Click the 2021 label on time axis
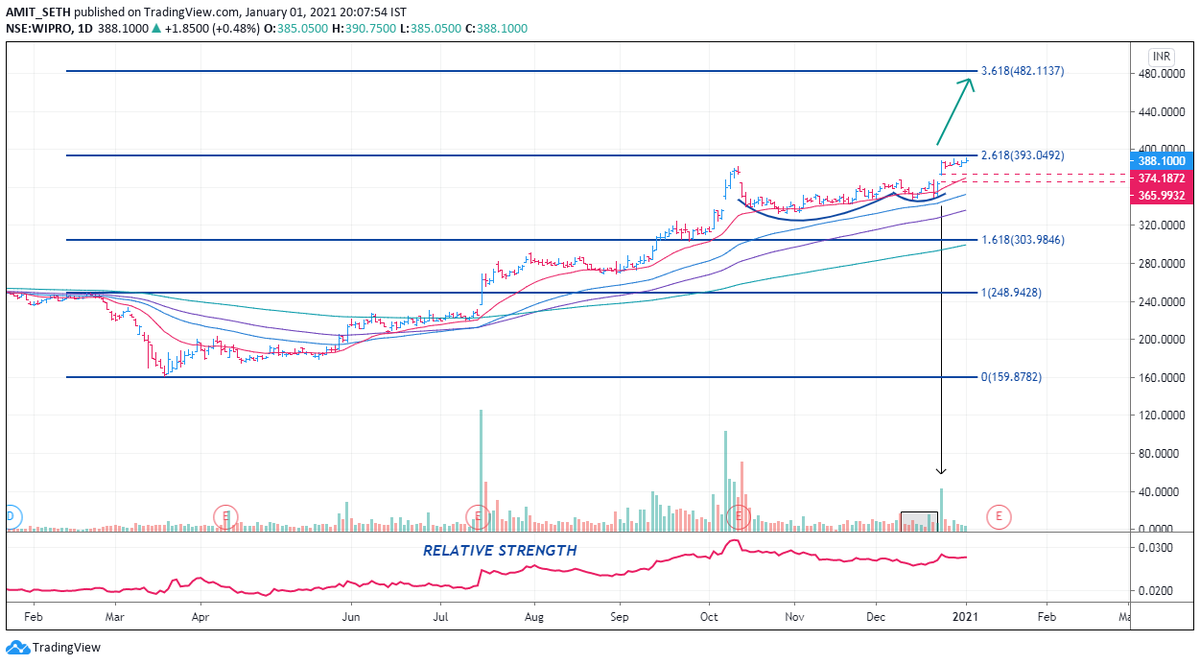The image size is (1200, 665). [x=966, y=619]
